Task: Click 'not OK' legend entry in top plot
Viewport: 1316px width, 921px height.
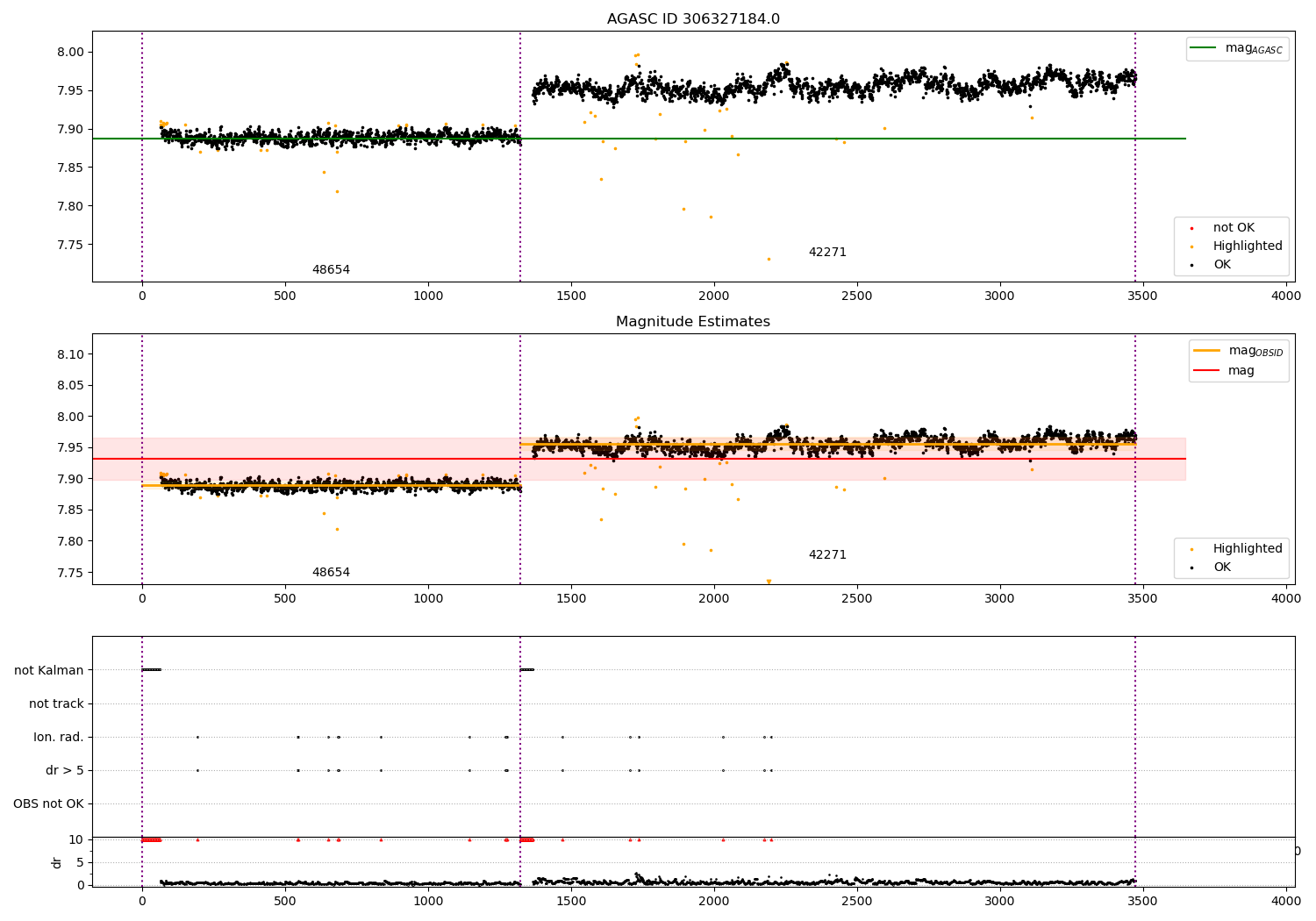Action: pos(1234,228)
